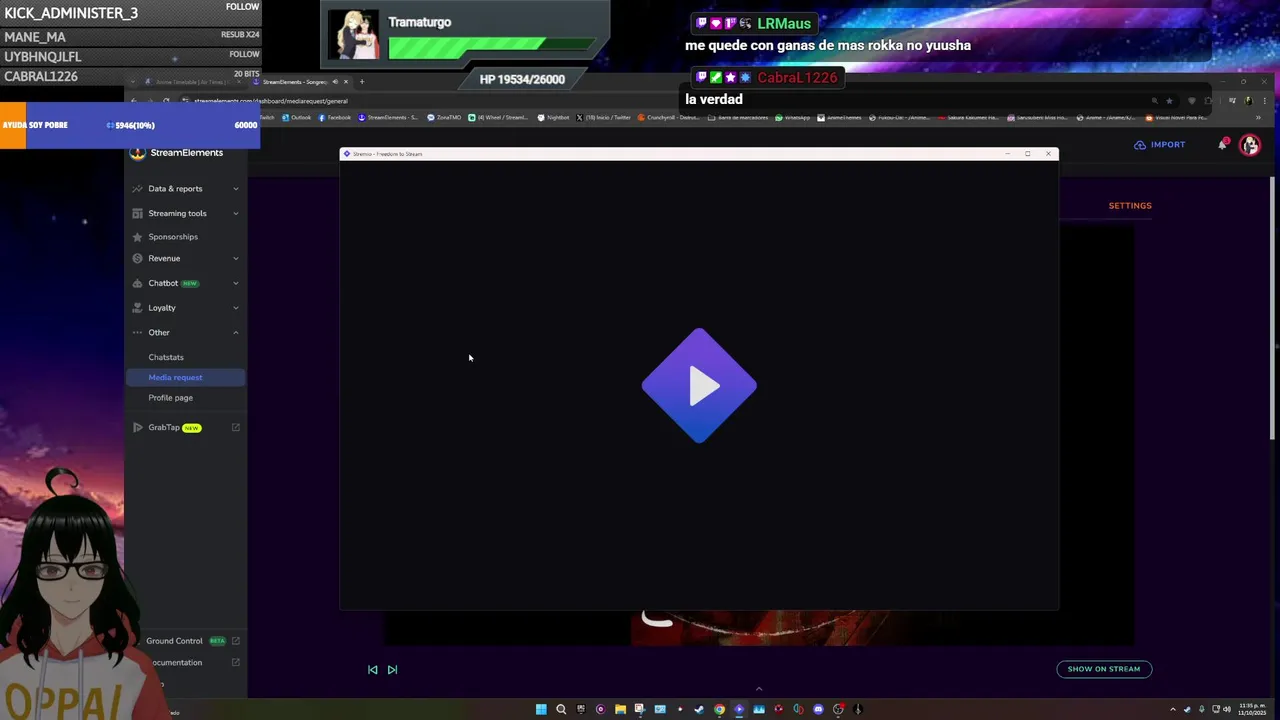Open Chrome from the taskbar
The image size is (1280, 720).
coord(719,709)
